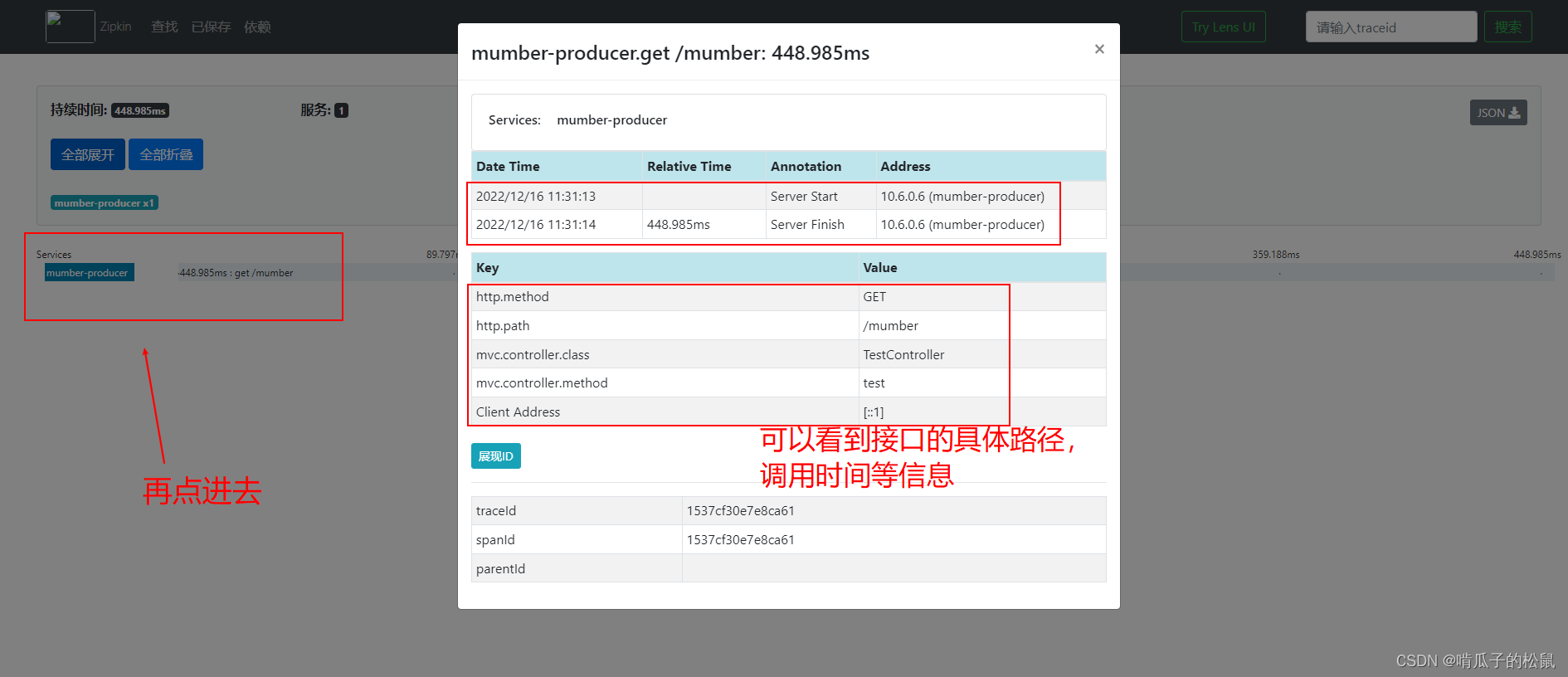Open the 依赖 navigation item

tap(257, 27)
